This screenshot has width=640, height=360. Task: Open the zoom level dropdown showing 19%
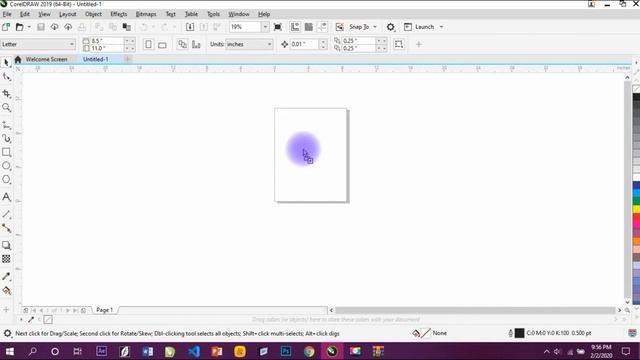click(x=265, y=27)
